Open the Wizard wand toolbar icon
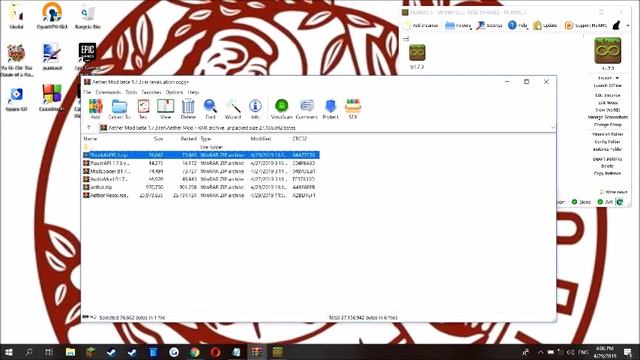This screenshot has height=360, width=640. pyautogui.click(x=233, y=109)
